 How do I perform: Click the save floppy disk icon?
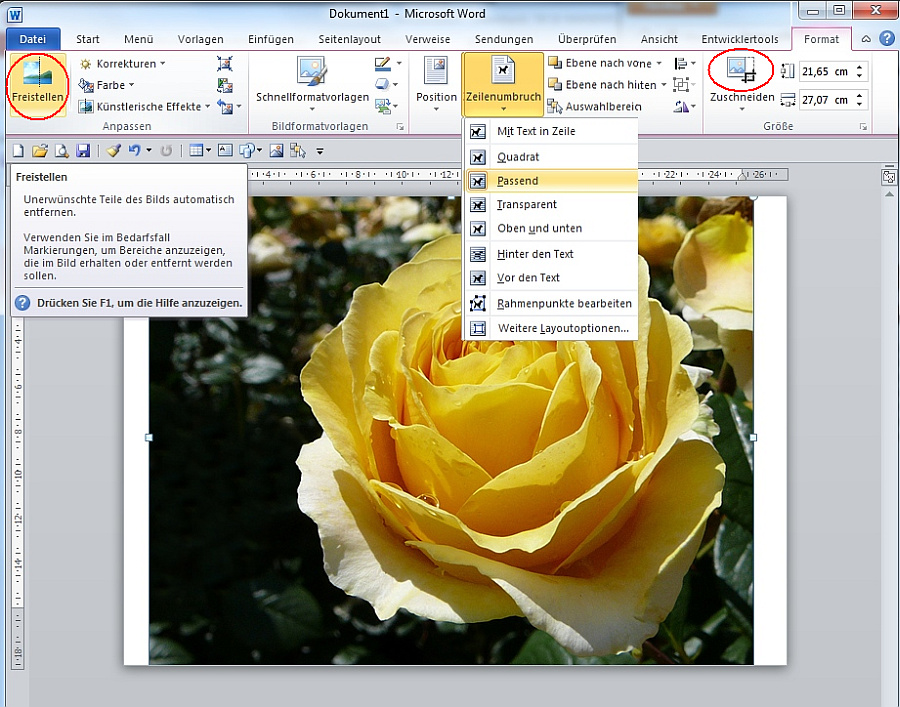[83, 150]
